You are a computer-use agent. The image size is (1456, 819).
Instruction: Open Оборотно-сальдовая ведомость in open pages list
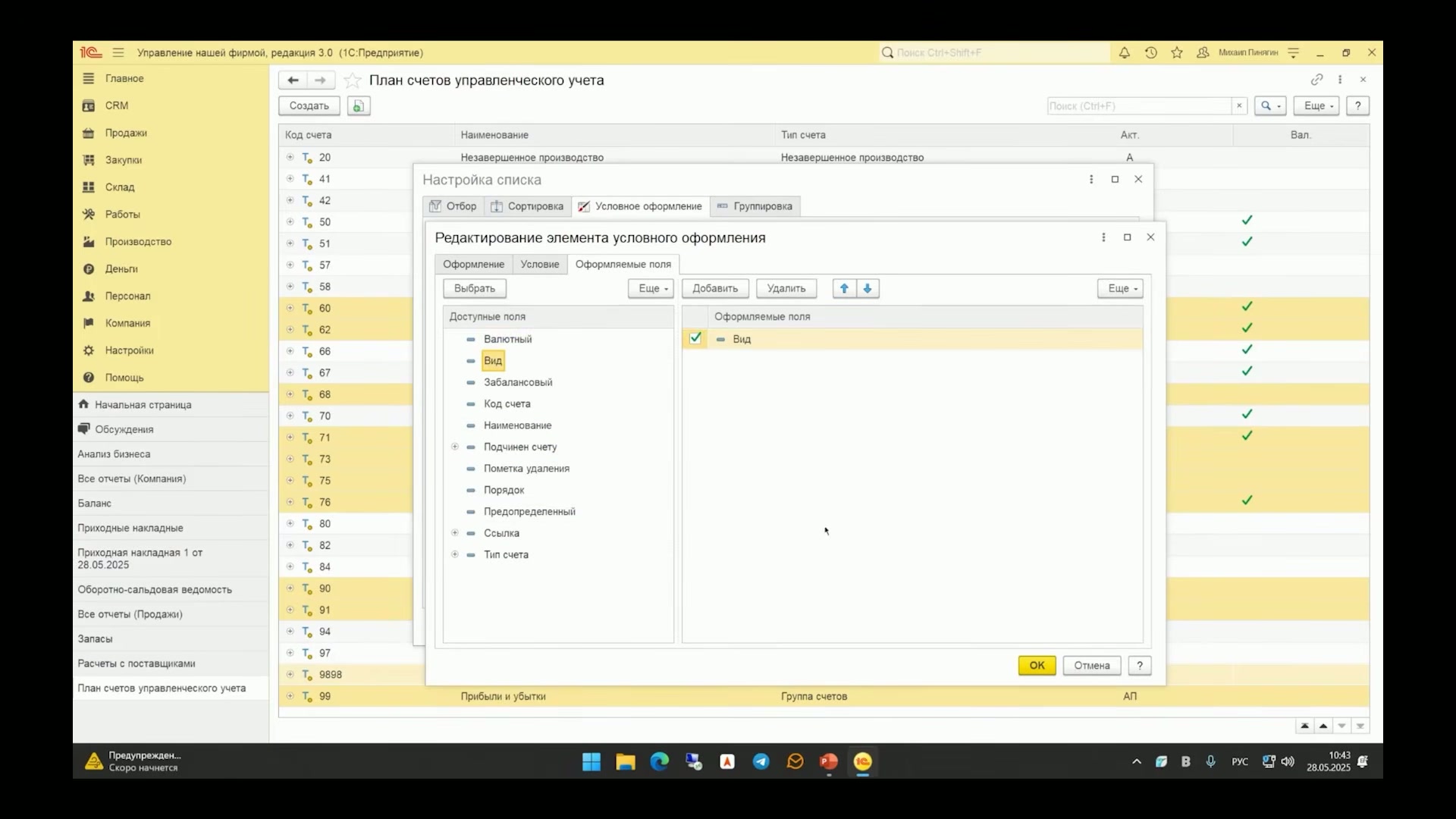click(x=155, y=590)
